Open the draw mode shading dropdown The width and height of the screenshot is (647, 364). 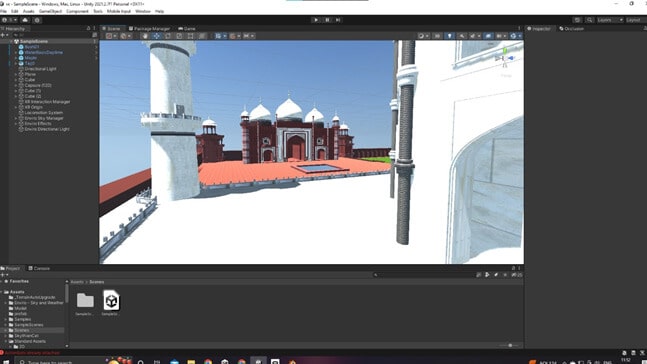point(423,36)
